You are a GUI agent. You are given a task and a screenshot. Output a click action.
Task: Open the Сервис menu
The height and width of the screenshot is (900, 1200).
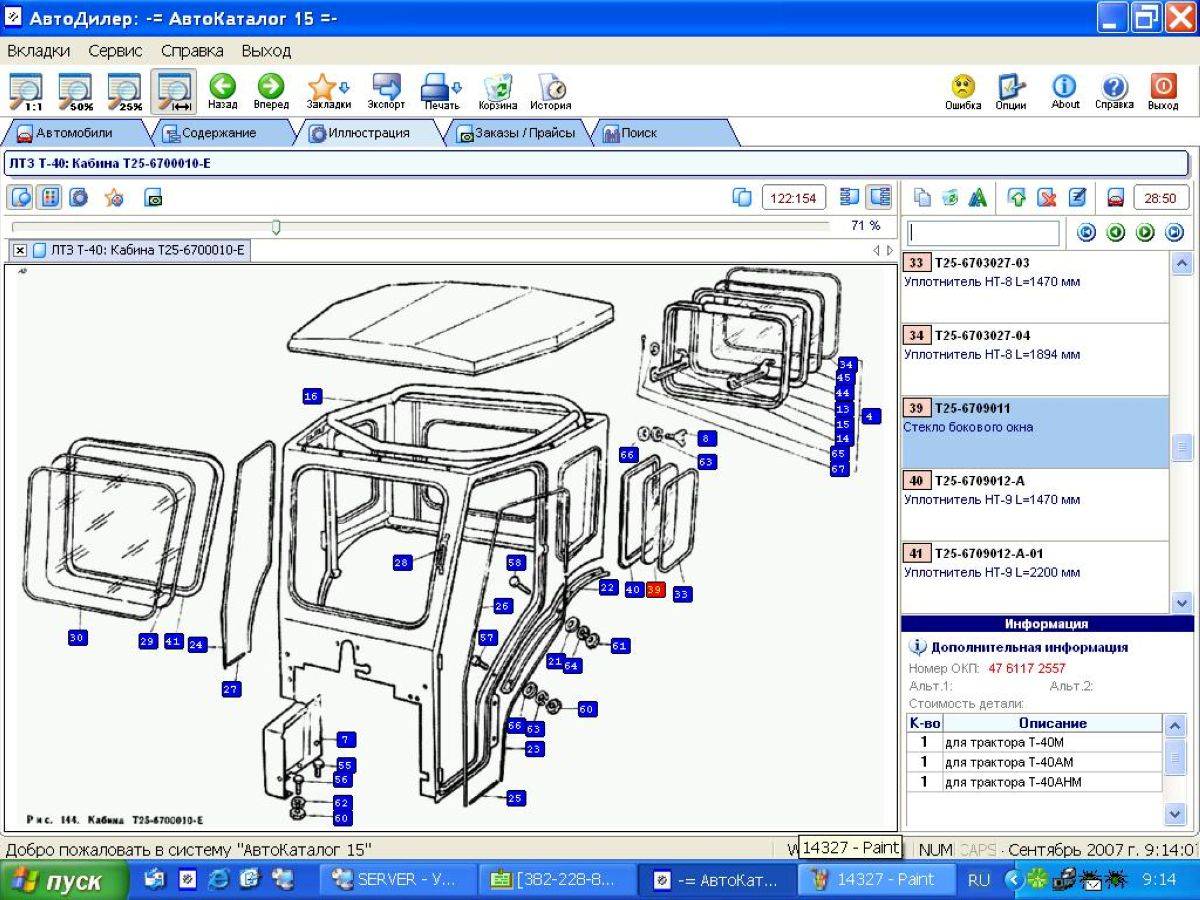pos(115,50)
